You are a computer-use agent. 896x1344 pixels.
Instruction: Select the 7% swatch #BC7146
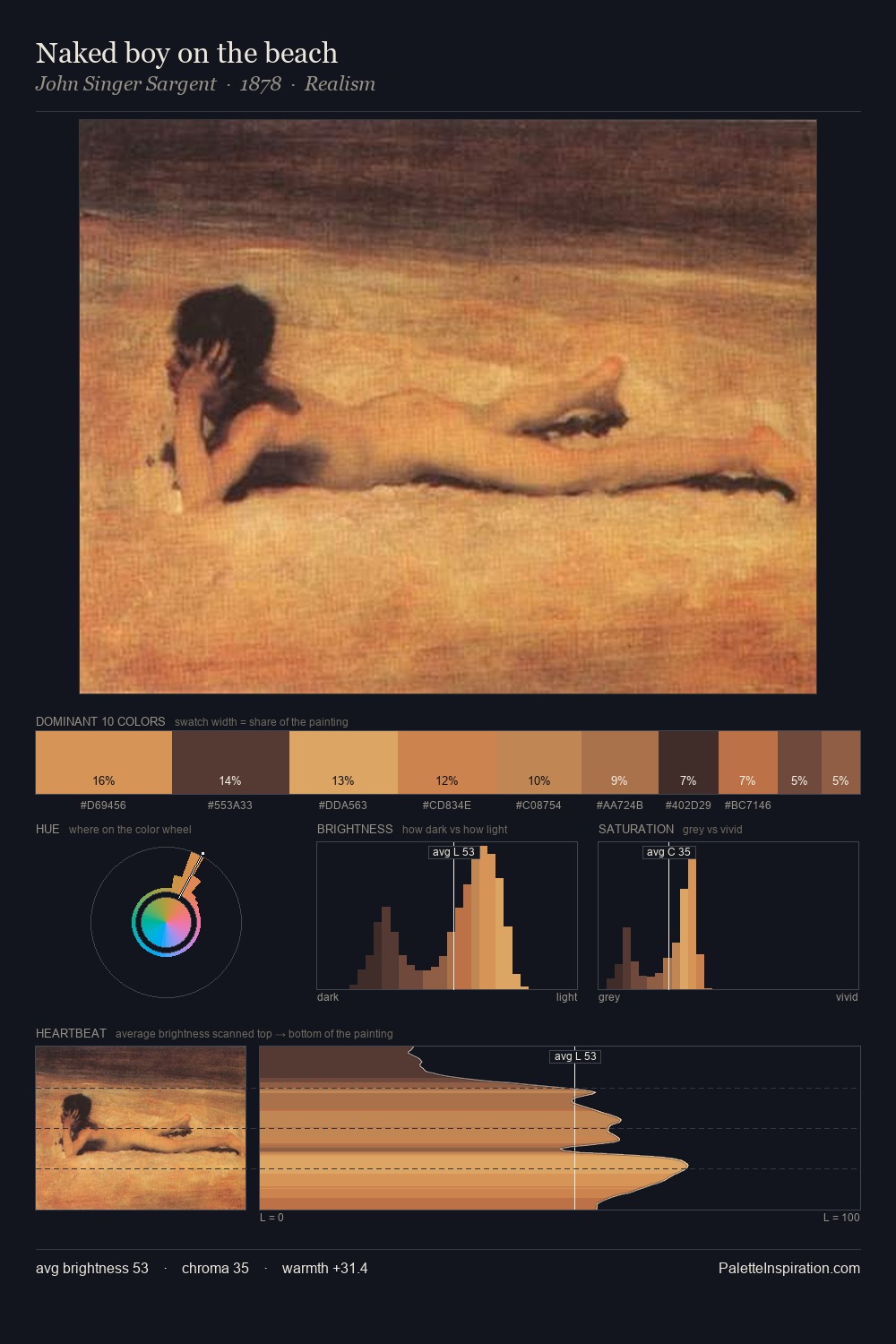[748, 762]
